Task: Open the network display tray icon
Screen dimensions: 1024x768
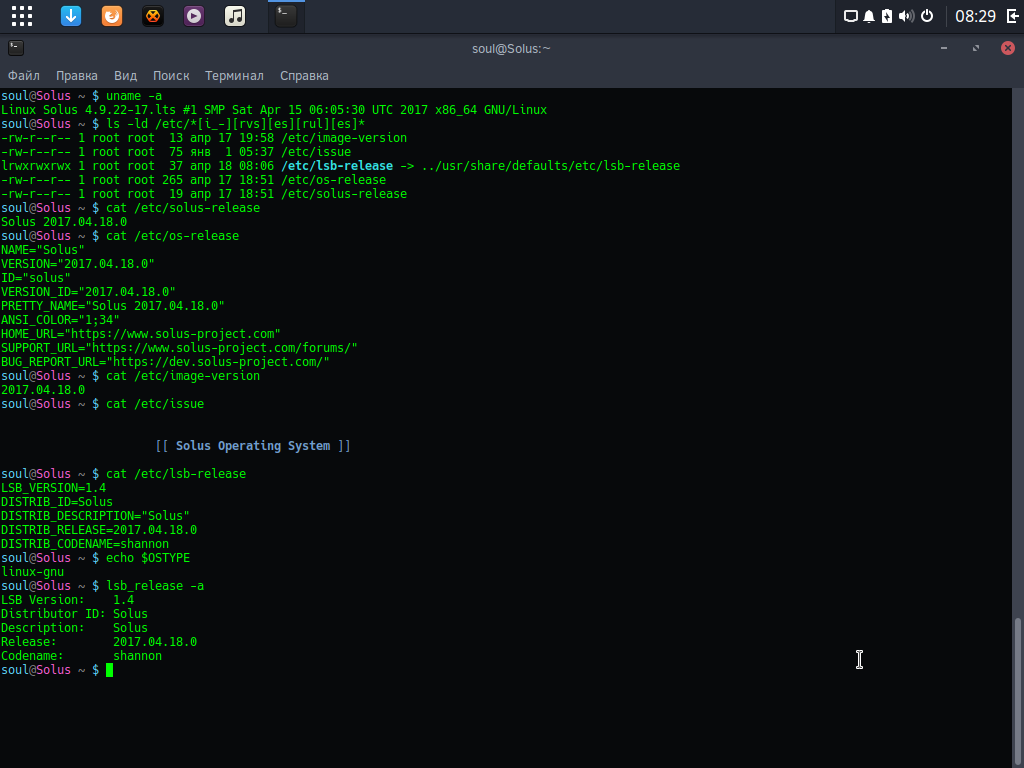Action: pyautogui.click(x=850, y=16)
